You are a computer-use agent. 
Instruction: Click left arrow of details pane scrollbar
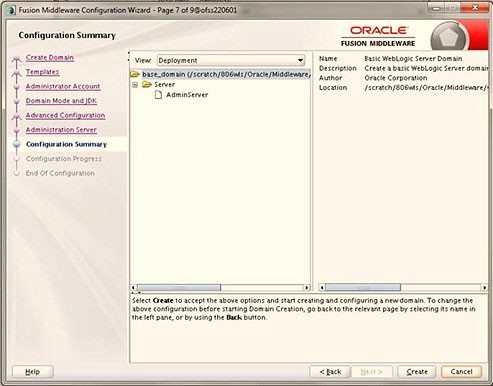pyautogui.click(x=322, y=287)
